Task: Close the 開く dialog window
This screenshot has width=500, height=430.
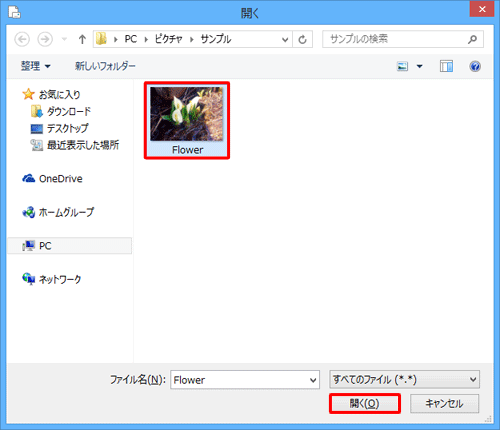Action: click(x=482, y=9)
